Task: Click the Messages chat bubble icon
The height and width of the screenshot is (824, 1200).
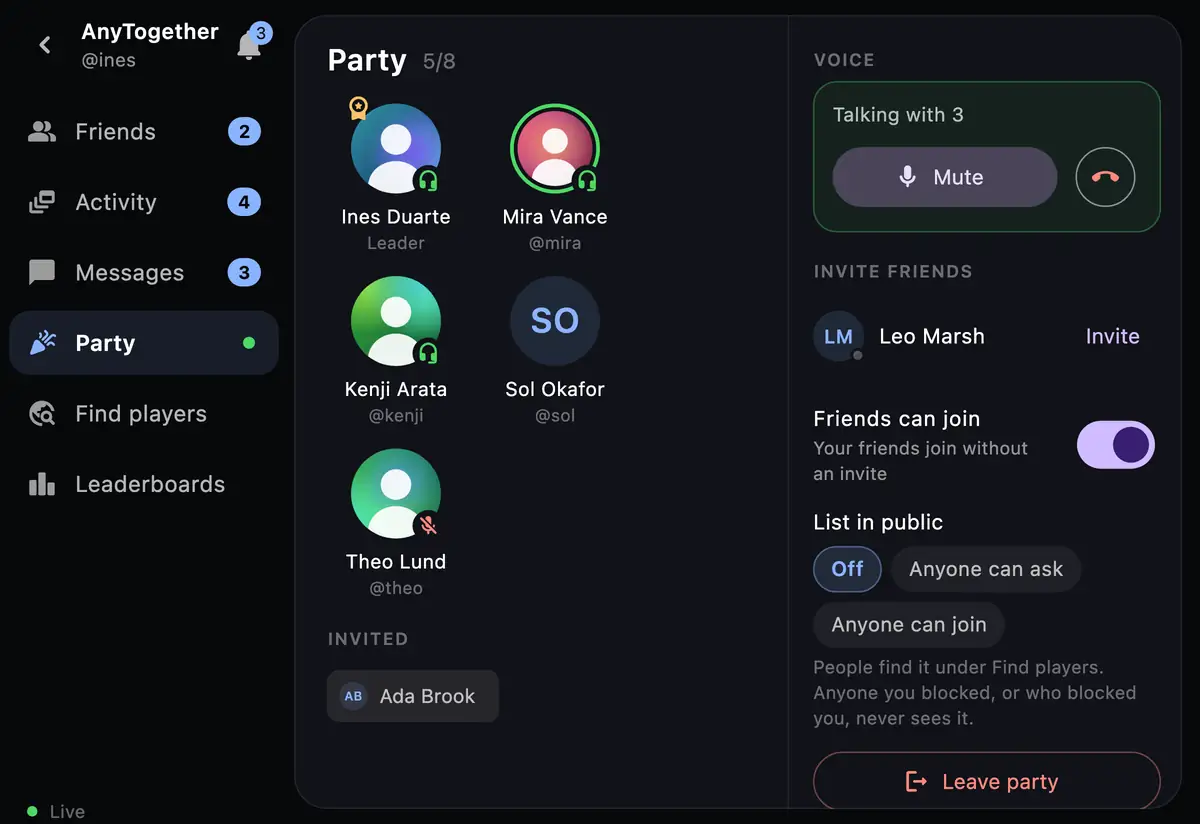Action: (42, 273)
